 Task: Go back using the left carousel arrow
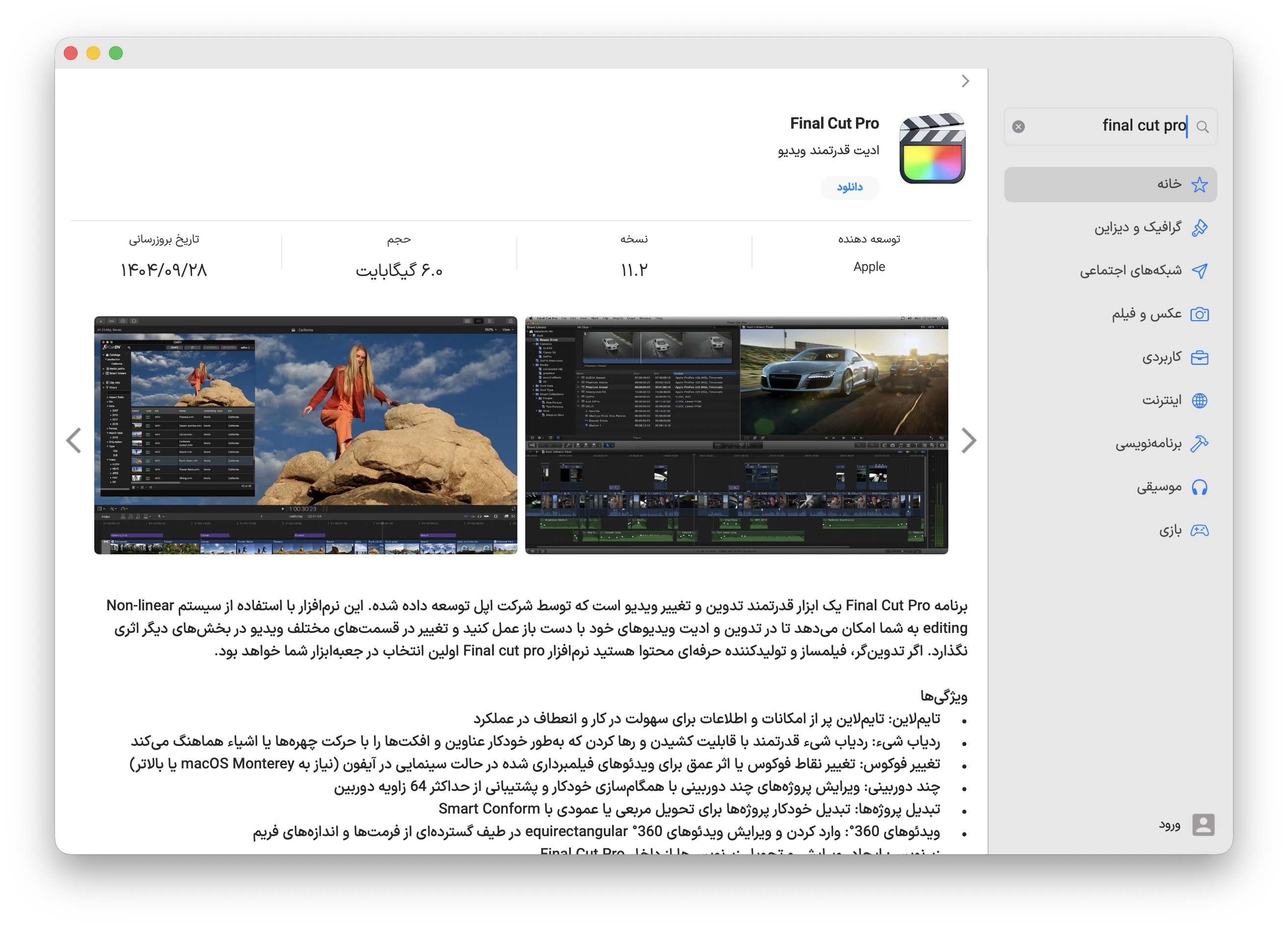point(74,440)
